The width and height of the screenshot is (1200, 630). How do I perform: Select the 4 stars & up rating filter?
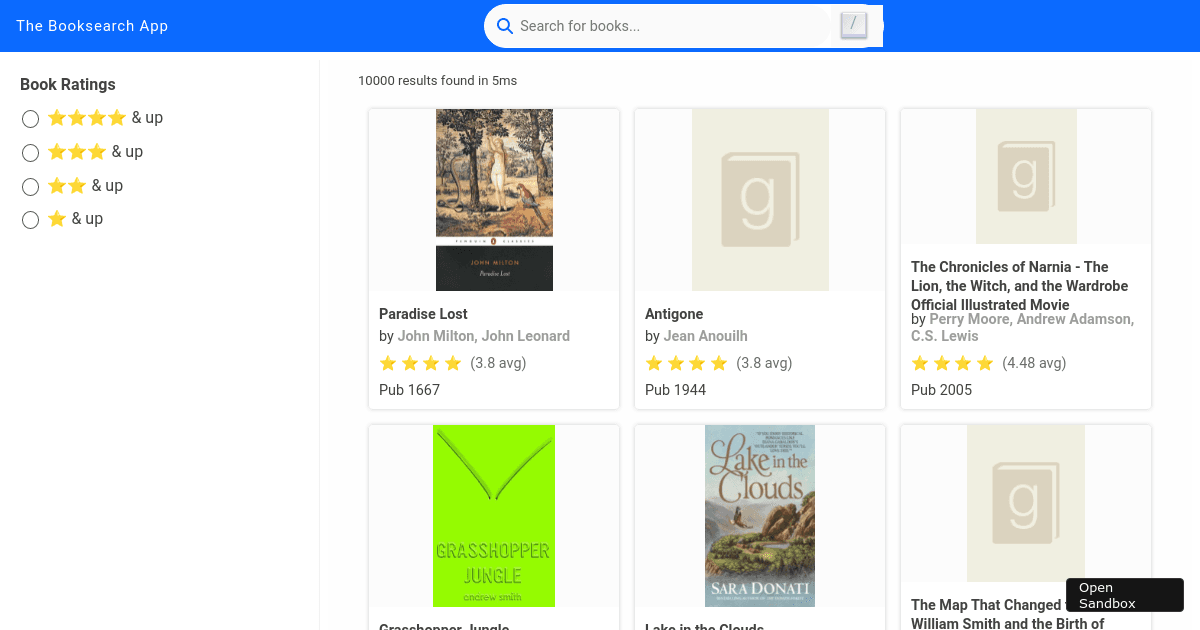(30, 118)
